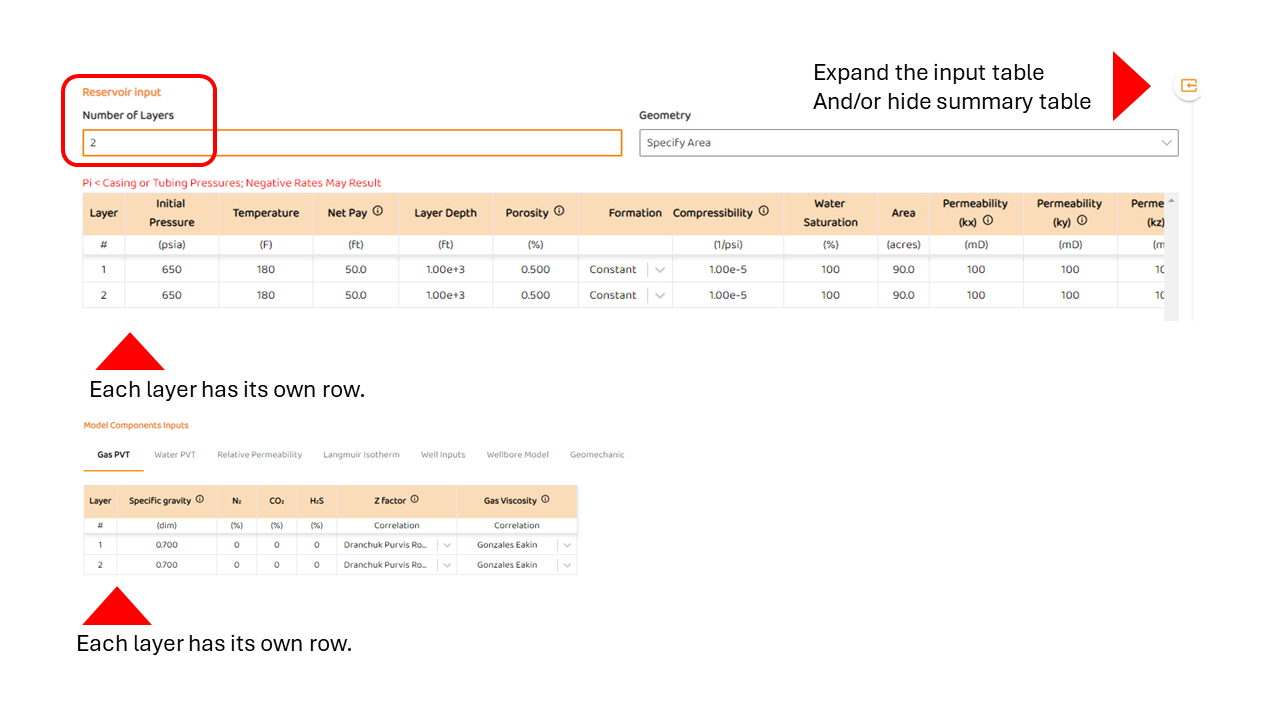Go to the Wellbore Model tab
The image size is (1280, 720).
coord(517,455)
